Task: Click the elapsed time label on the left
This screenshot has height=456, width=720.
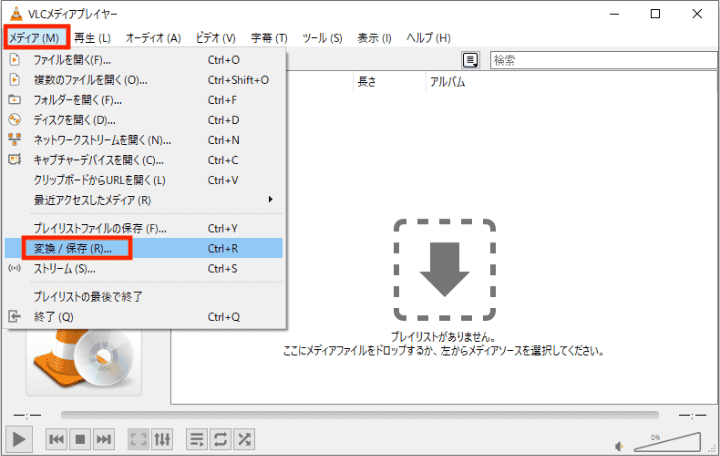Action: tap(27, 416)
